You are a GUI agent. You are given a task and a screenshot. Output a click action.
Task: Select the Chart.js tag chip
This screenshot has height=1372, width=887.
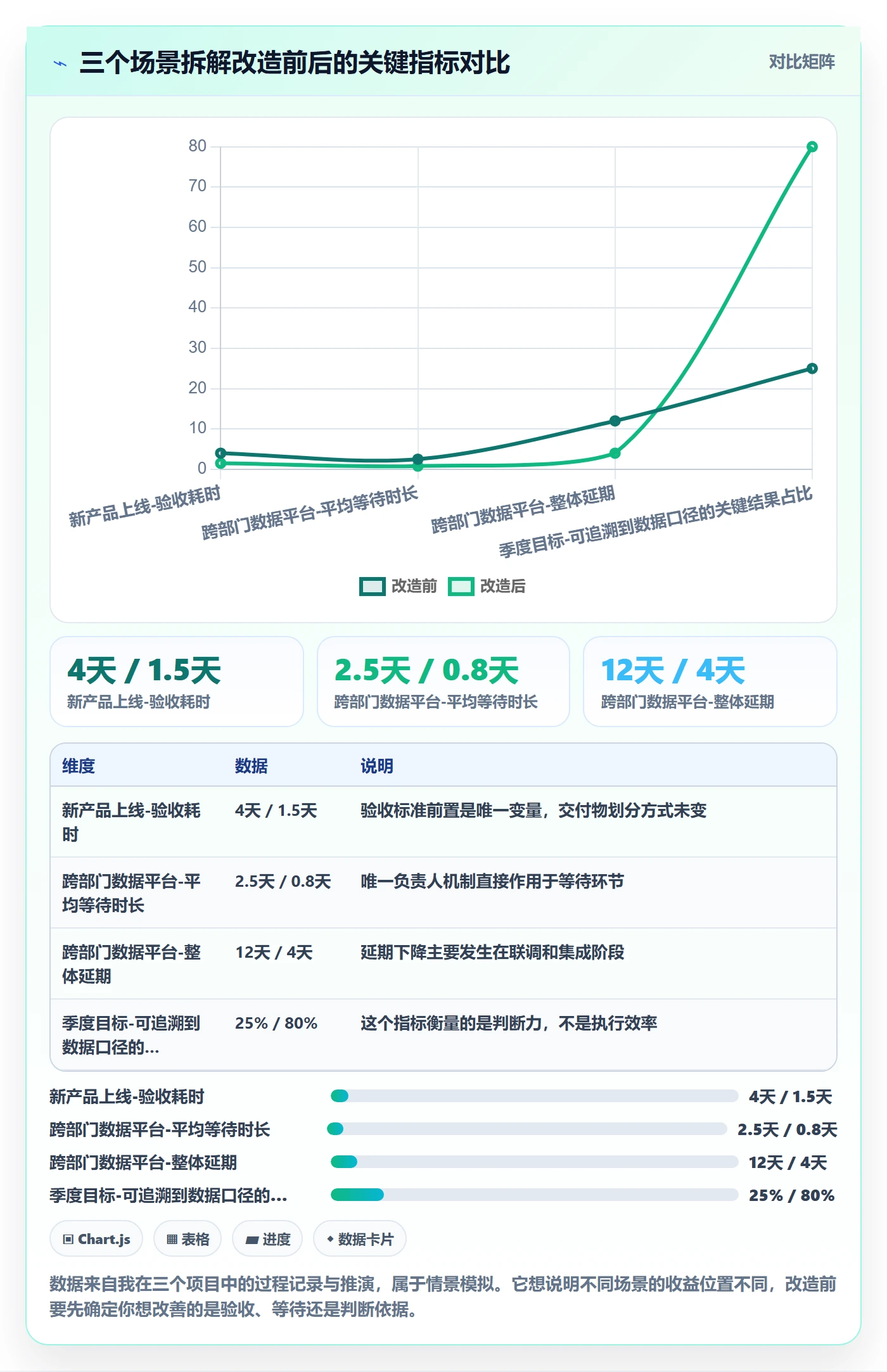pyautogui.click(x=96, y=1239)
